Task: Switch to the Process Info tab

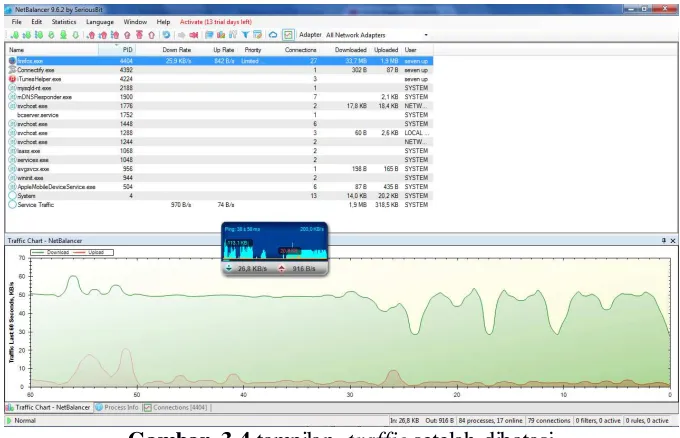Action: coord(117,408)
